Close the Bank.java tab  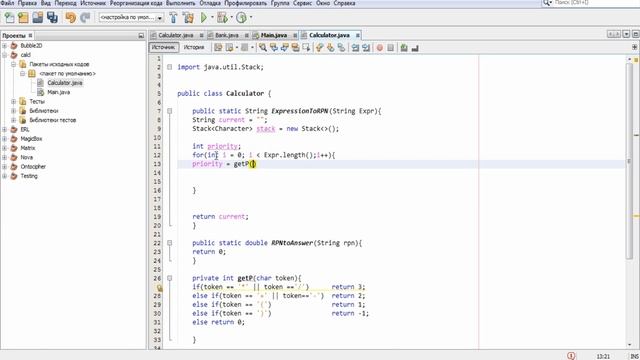[x=247, y=36]
